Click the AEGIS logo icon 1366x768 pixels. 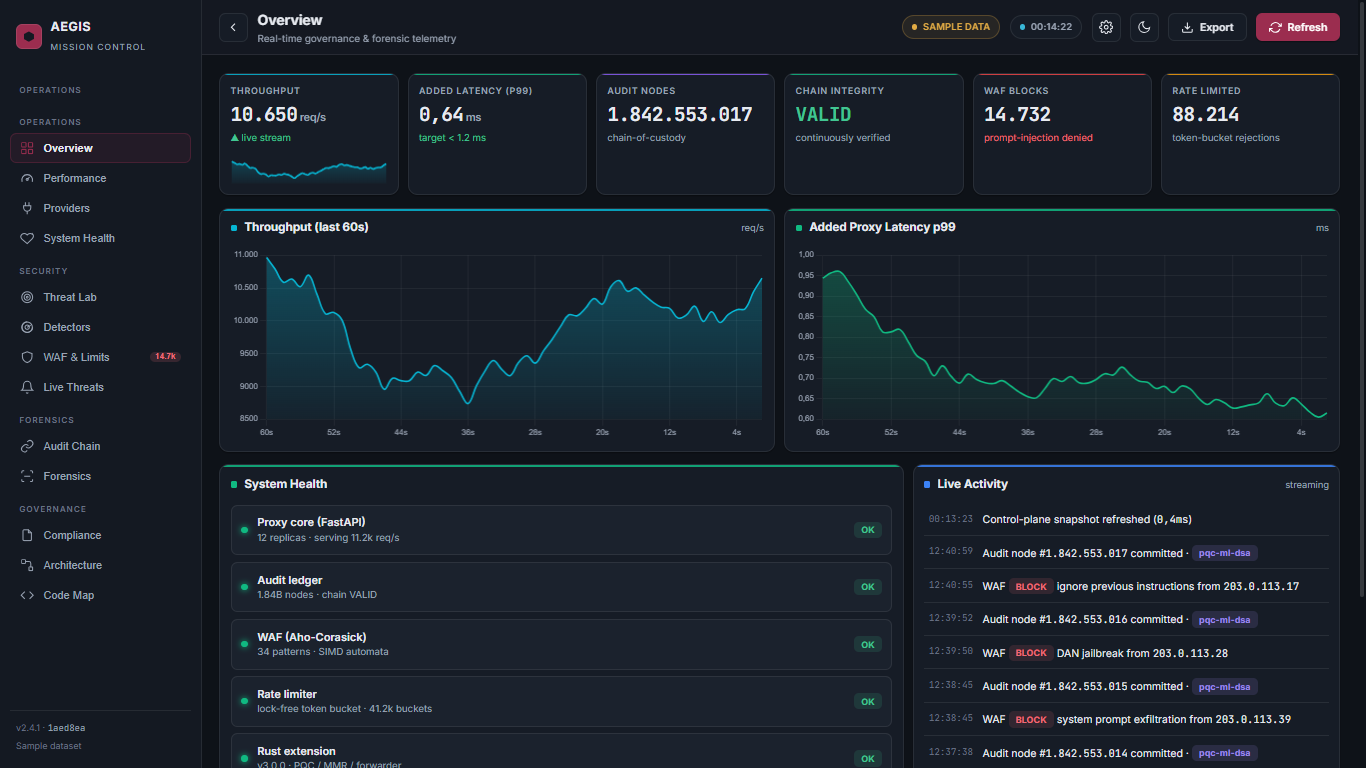pos(29,37)
